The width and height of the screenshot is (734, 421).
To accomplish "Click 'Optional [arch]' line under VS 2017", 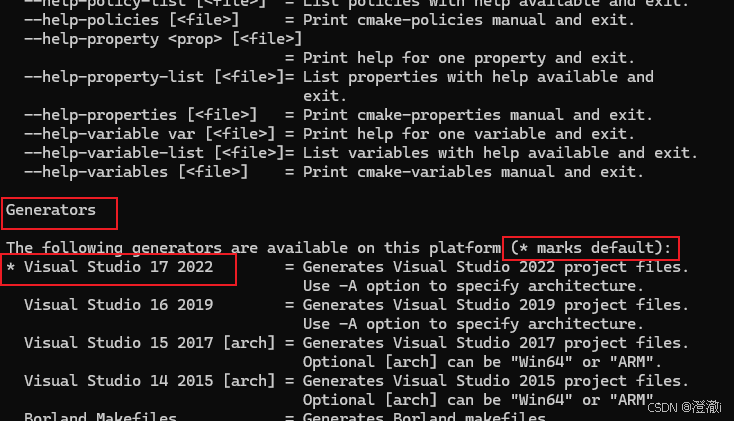I will click(x=482, y=362).
